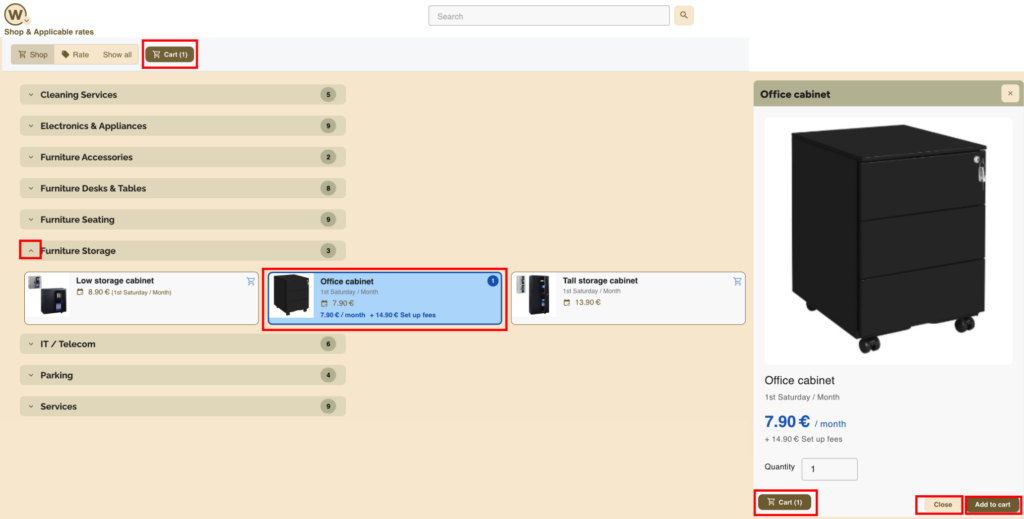1024x519 pixels.
Task: Open Cart (1) in the top toolbar
Action: [x=170, y=55]
